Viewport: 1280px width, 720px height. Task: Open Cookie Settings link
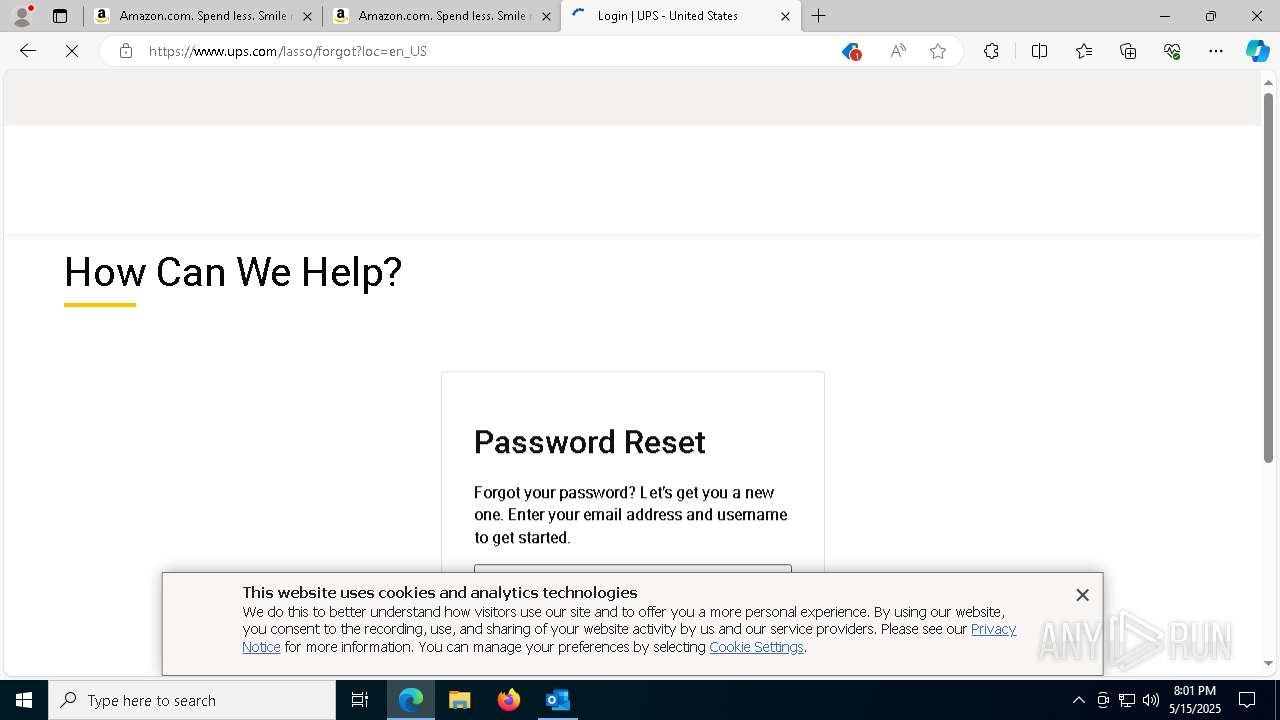click(756, 647)
